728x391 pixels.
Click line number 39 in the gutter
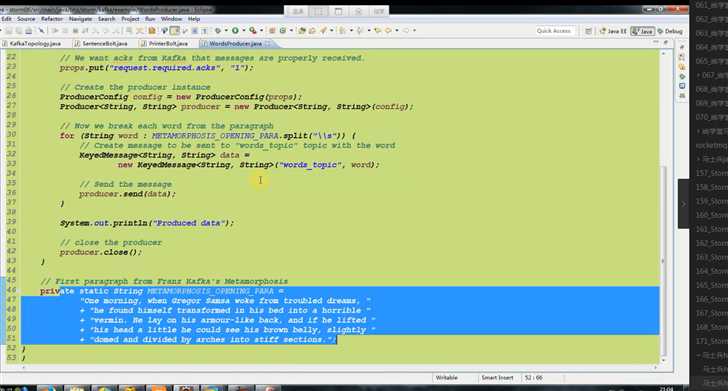coord(11,222)
